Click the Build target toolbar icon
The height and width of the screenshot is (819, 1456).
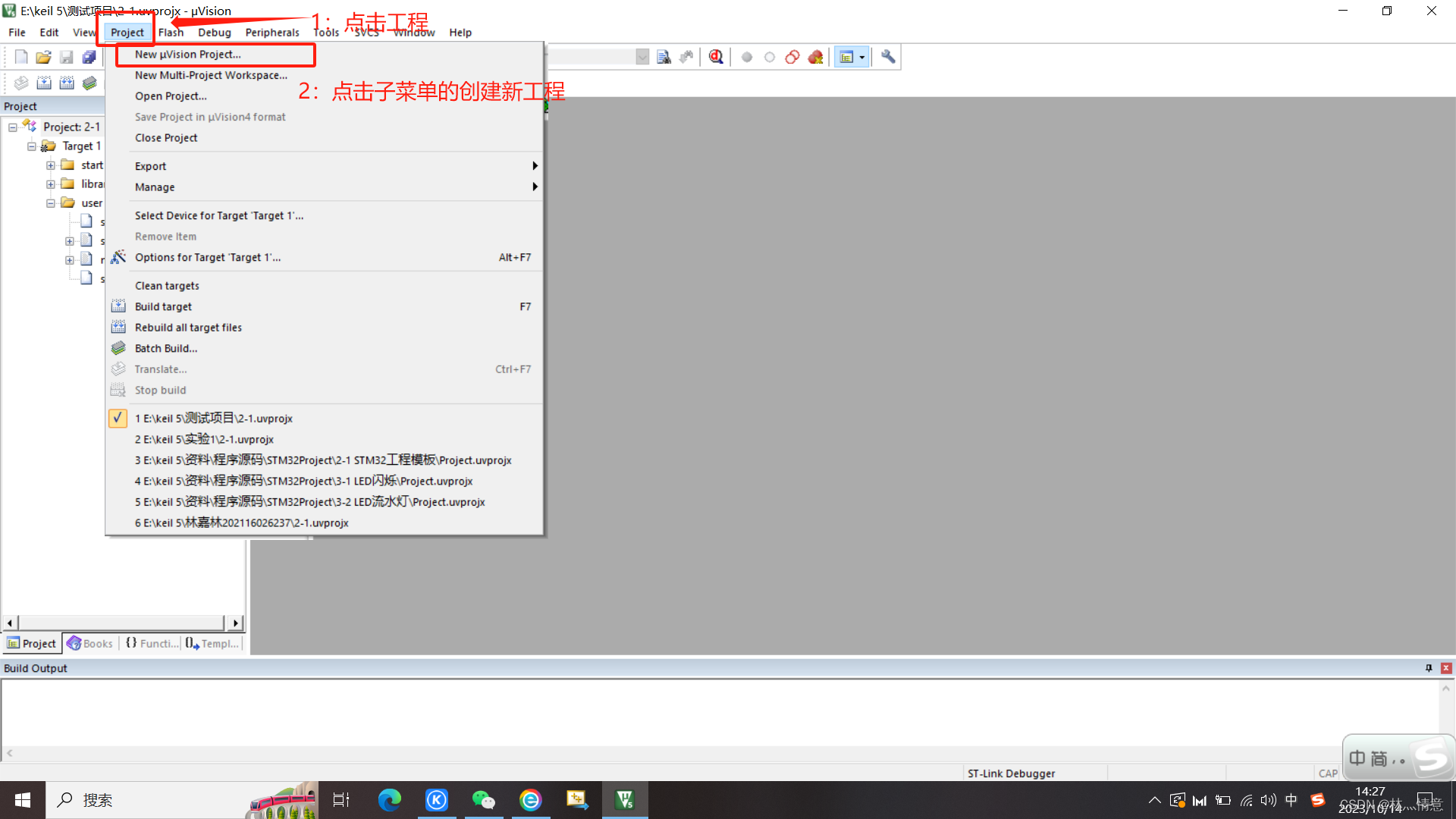pyautogui.click(x=44, y=83)
